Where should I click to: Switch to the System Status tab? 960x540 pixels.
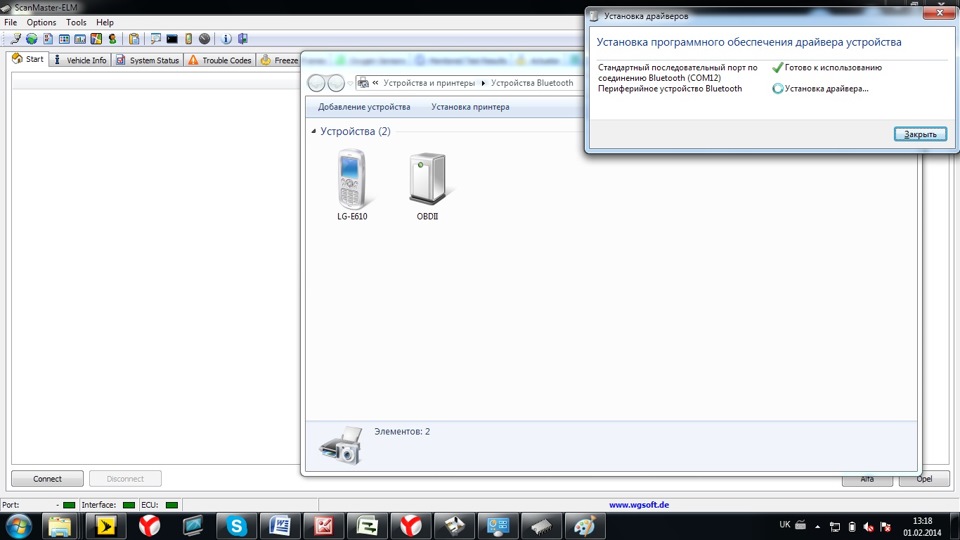(148, 60)
